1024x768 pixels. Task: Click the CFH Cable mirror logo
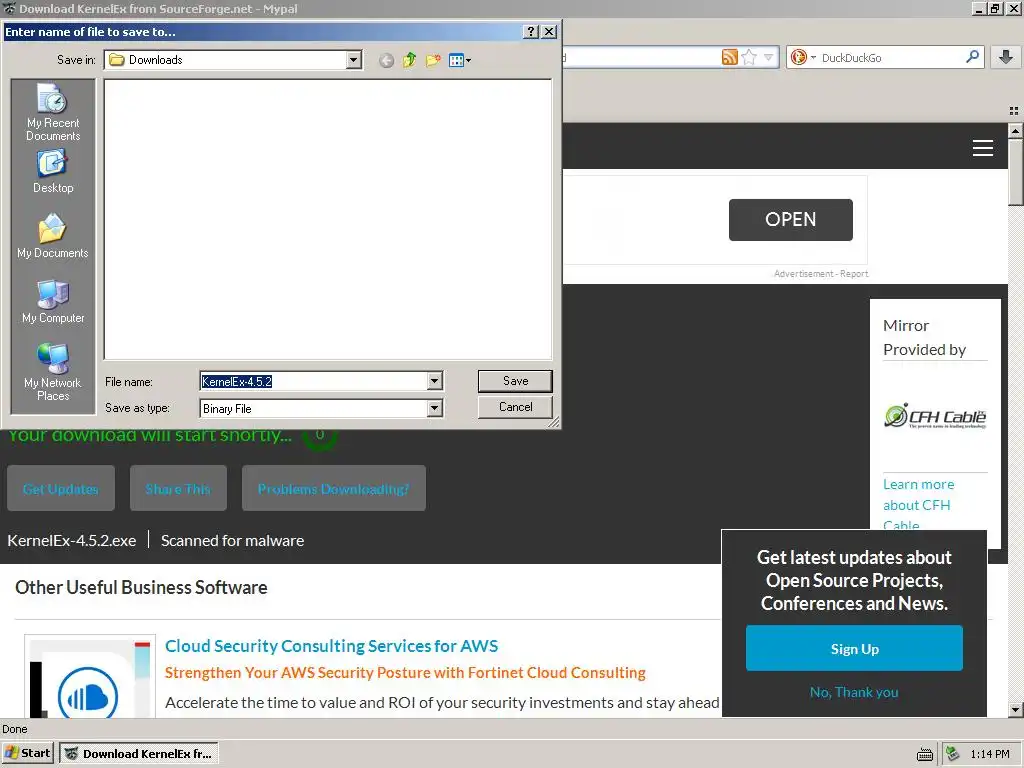point(935,416)
